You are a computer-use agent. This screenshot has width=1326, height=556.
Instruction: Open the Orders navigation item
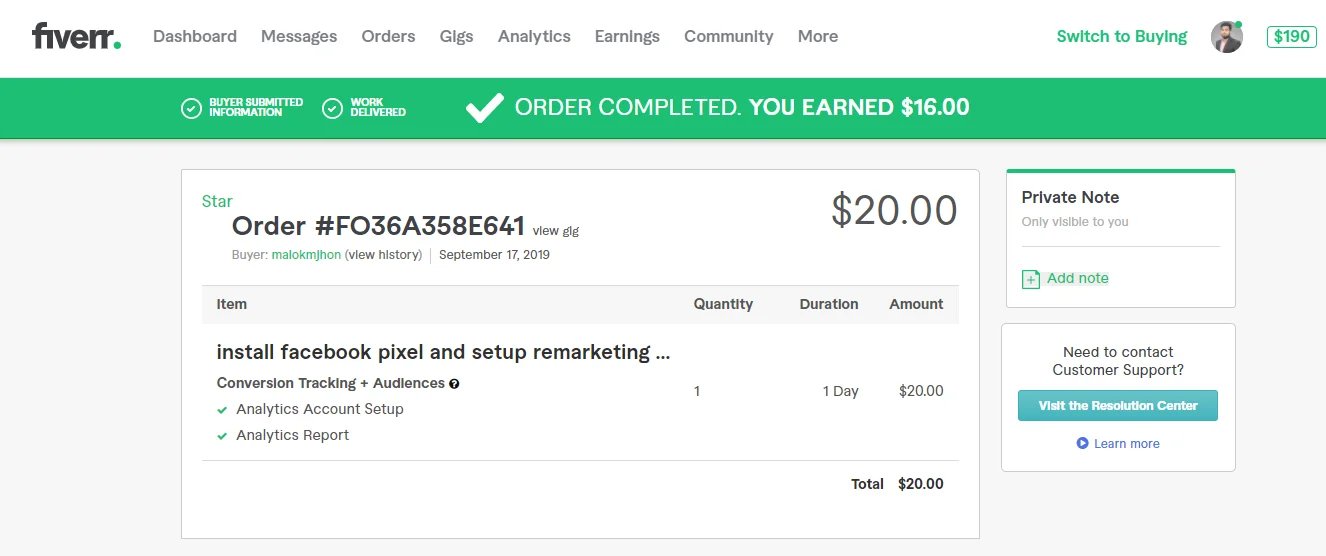[x=388, y=36]
